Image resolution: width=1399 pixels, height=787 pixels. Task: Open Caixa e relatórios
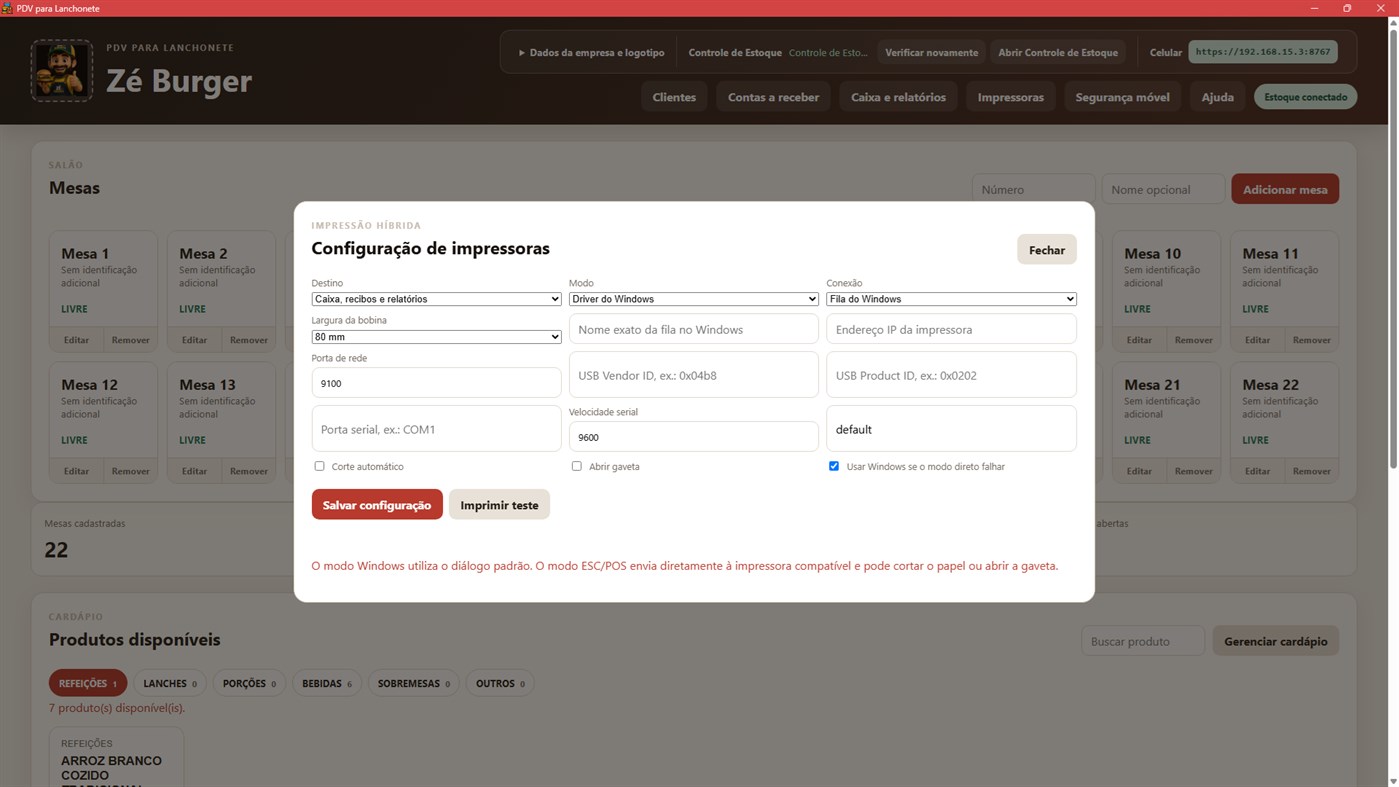[x=898, y=97]
